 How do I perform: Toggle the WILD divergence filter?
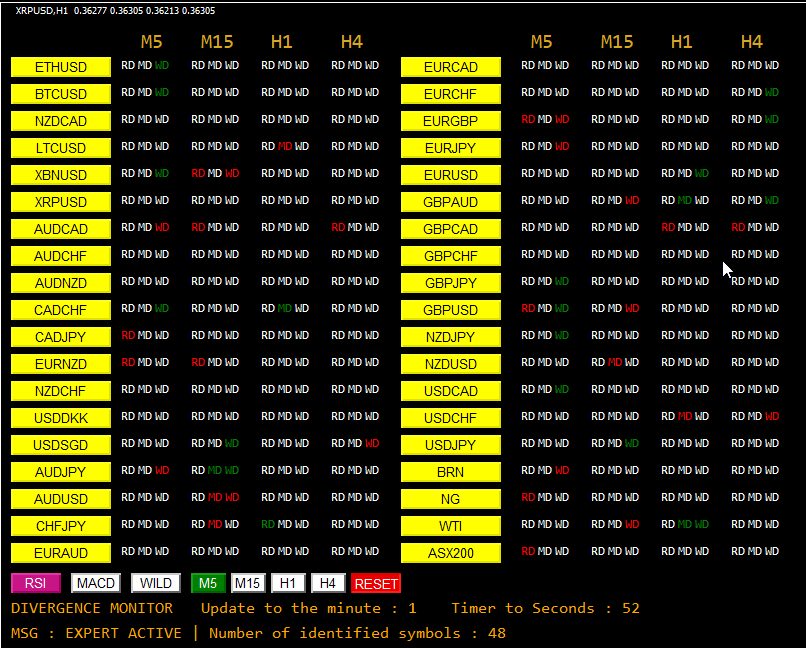pyautogui.click(x=155, y=583)
